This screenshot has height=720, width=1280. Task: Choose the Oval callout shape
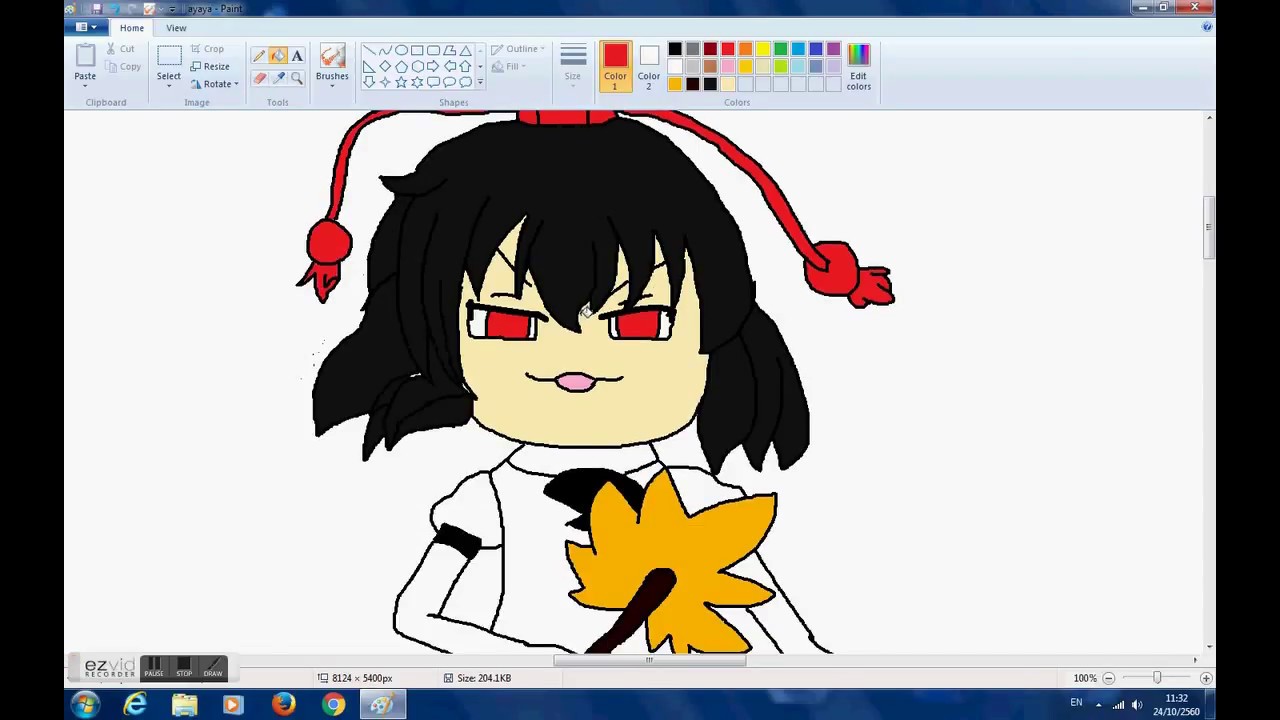pyautogui.click(x=449, y=82)
